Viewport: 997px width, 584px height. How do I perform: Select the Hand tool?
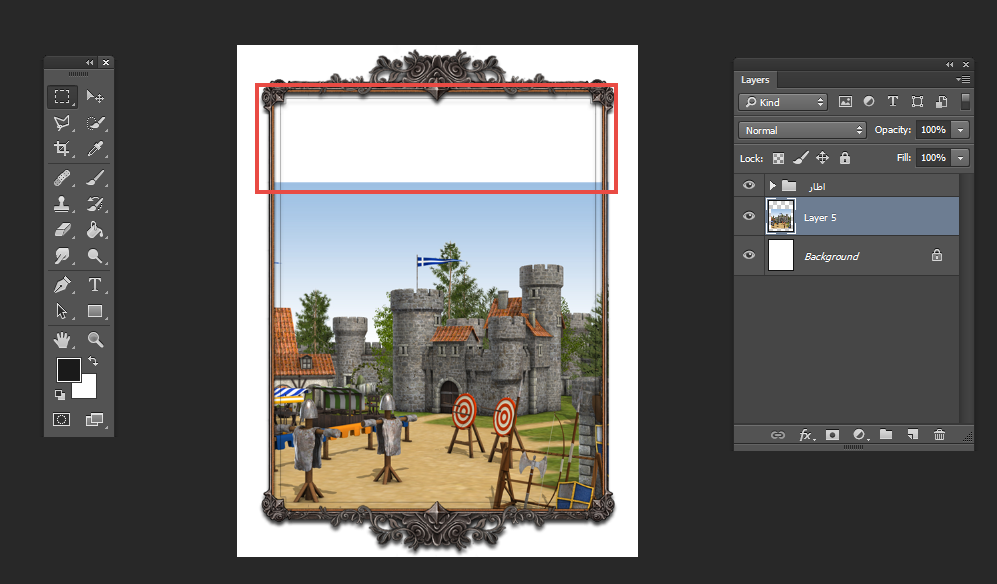pyautogui.click(x=62, y=340)
